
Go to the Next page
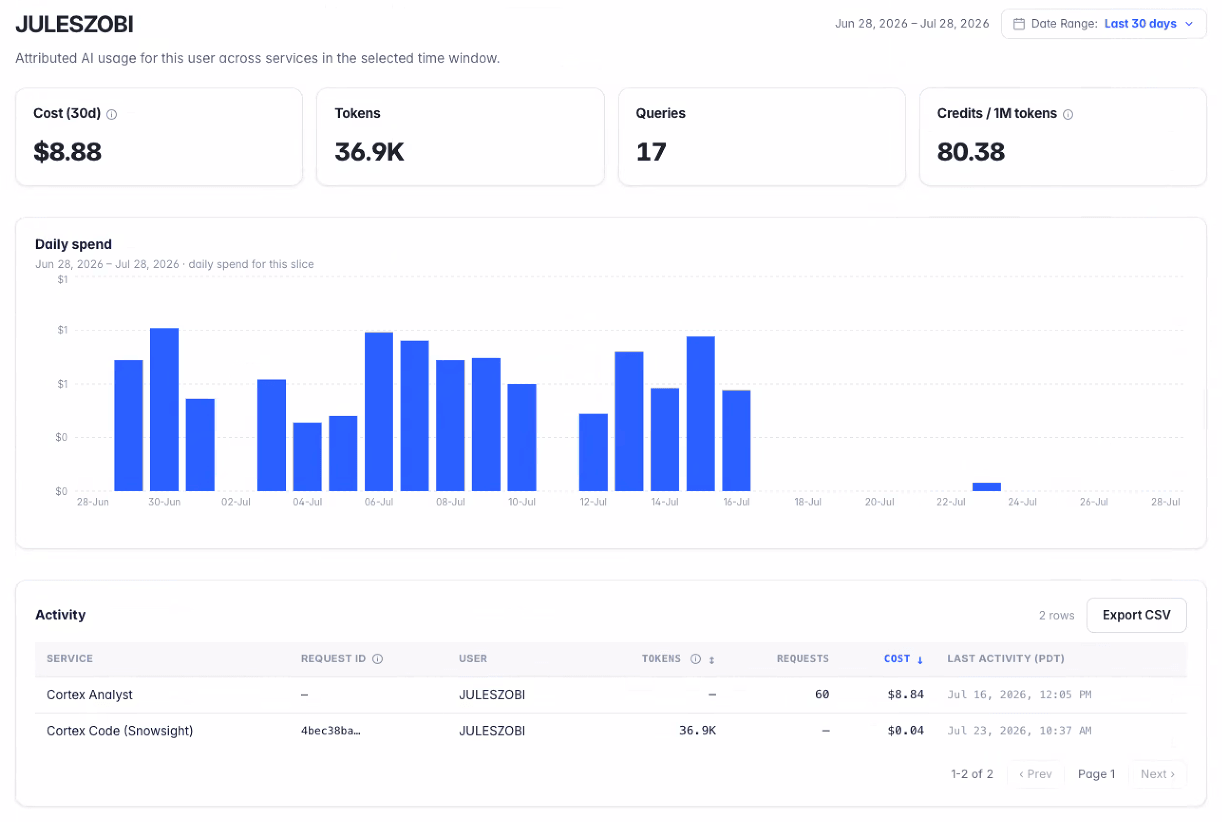click(1157, 774)
